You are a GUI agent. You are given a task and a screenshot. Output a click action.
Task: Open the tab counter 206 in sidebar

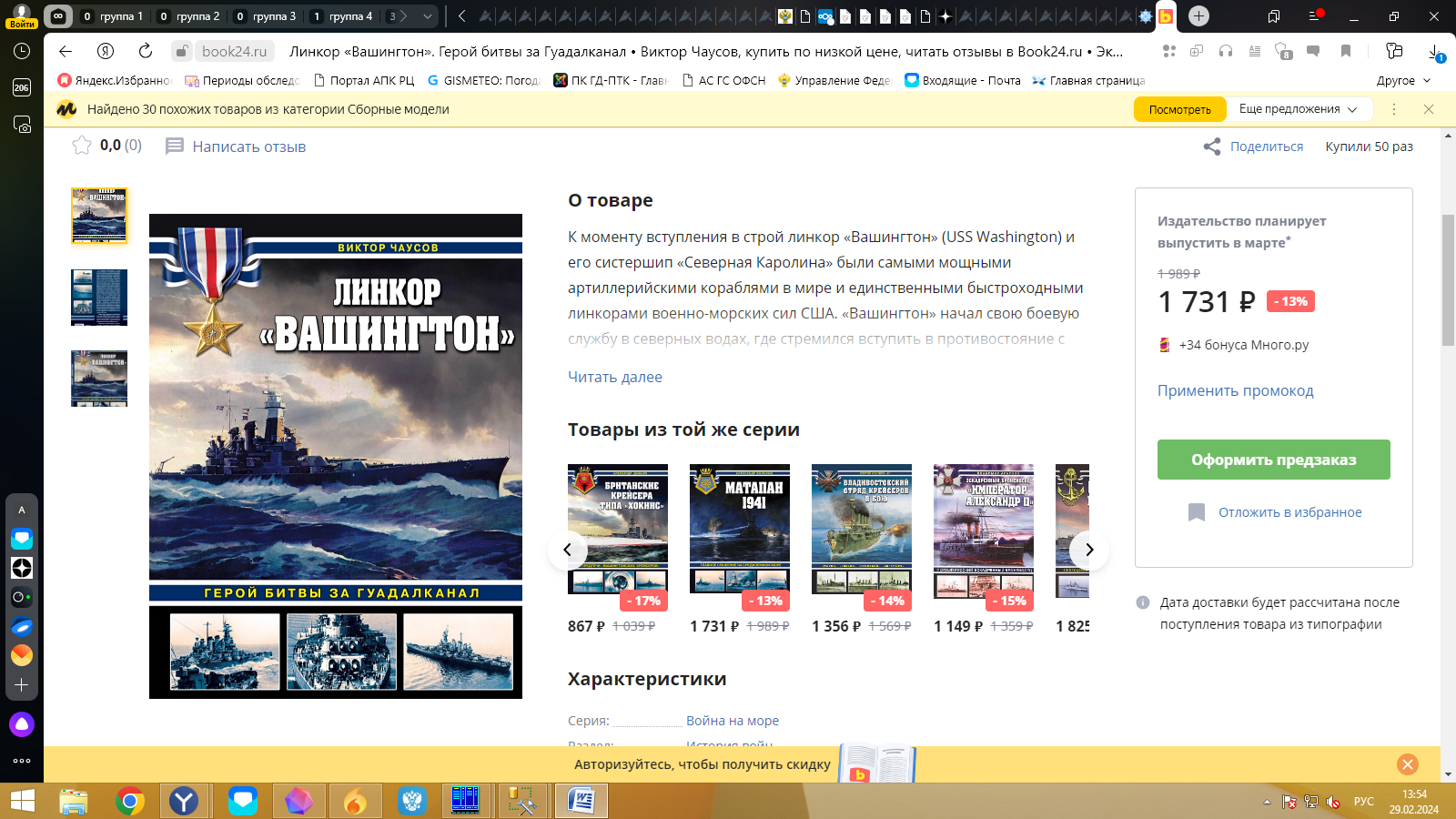click(22, 87)
